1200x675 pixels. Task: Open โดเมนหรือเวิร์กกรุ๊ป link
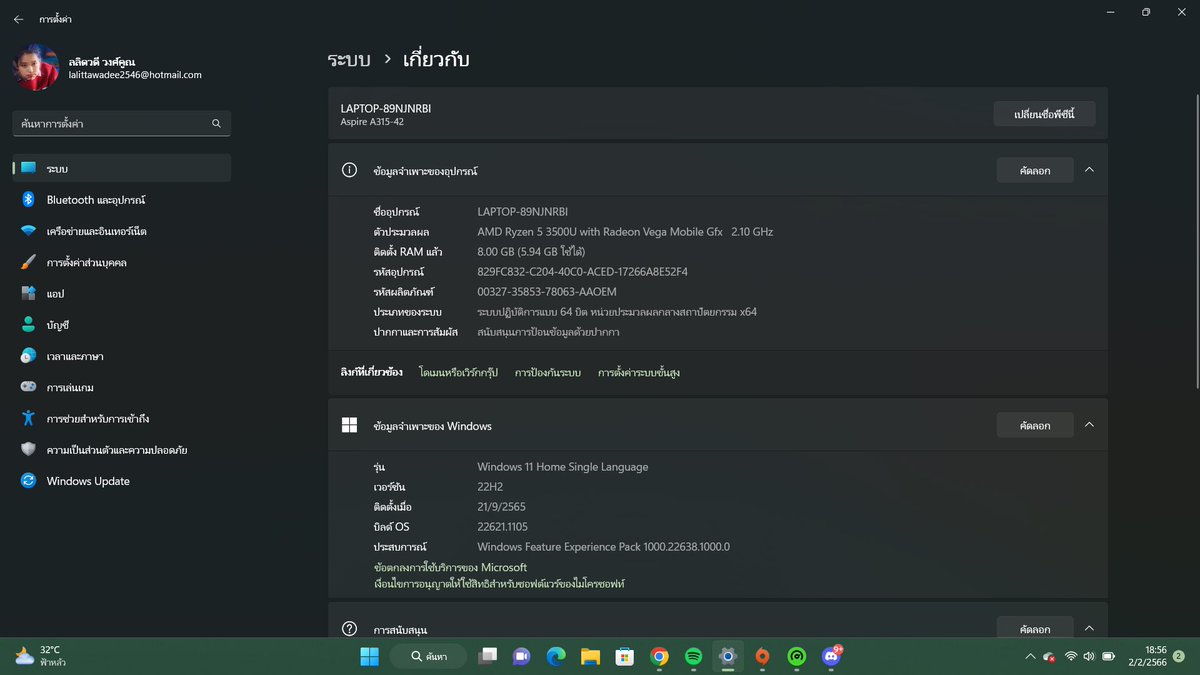pos(458,372)
